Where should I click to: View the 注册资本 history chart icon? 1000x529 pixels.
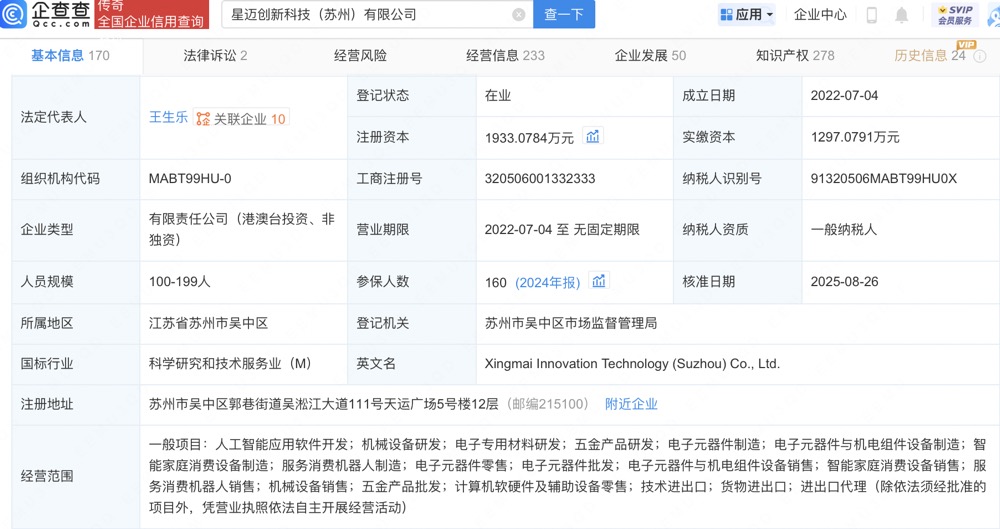pyautogui.click(x=593, y=137)
